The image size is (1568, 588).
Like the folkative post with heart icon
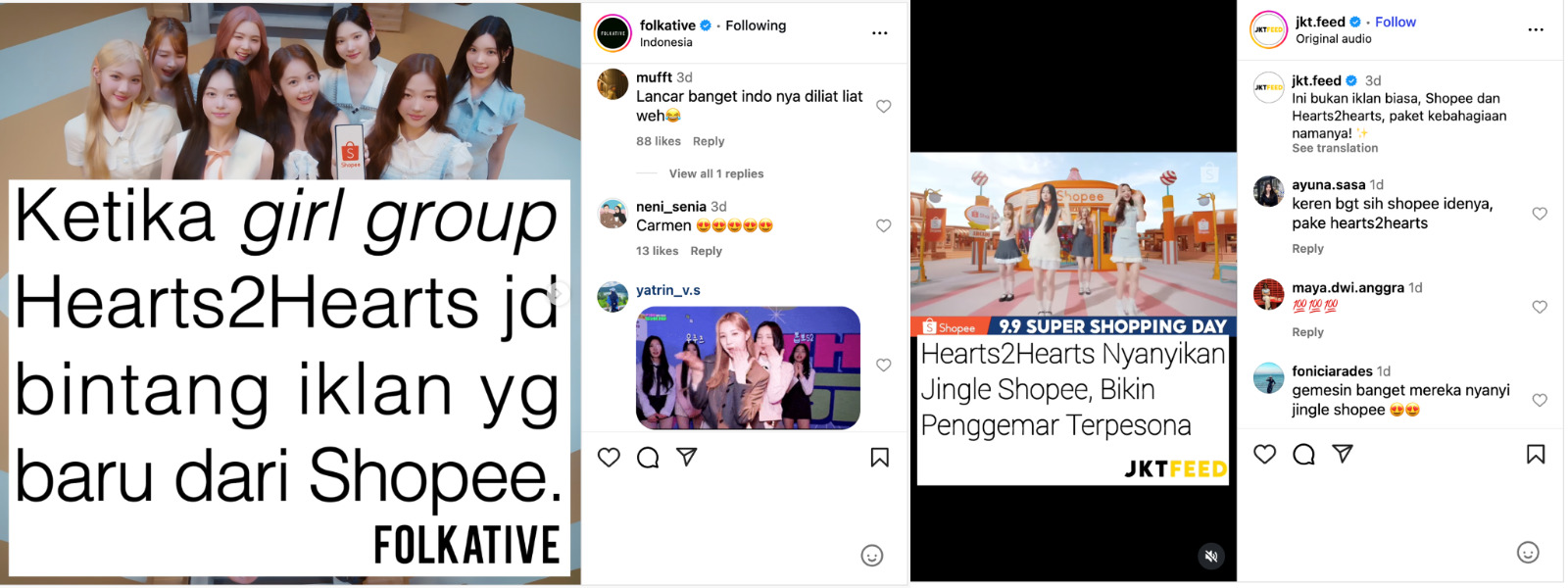609,458
